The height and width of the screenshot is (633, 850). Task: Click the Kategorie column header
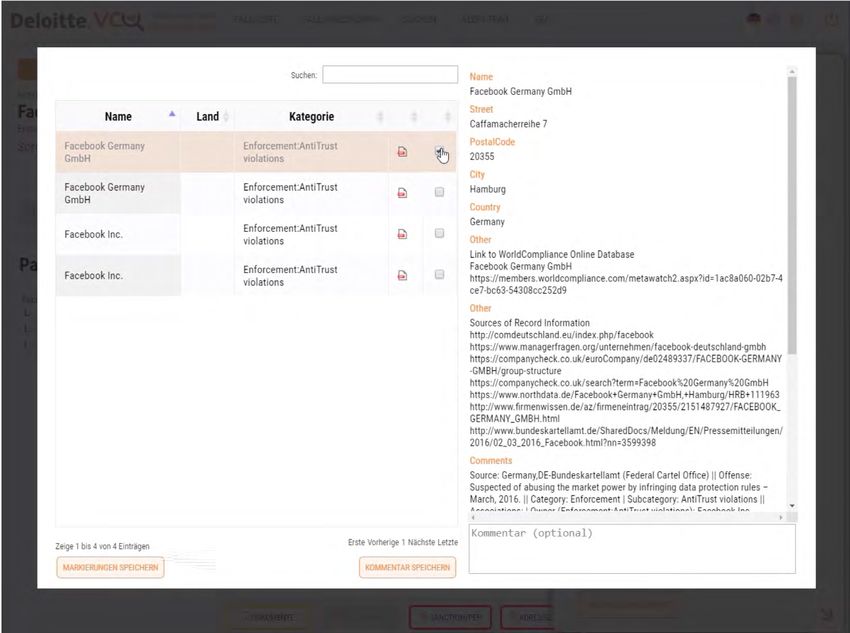pos(312,117)
